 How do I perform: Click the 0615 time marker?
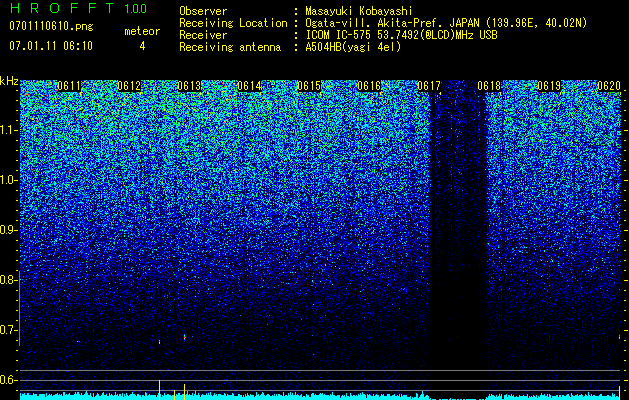309,86
